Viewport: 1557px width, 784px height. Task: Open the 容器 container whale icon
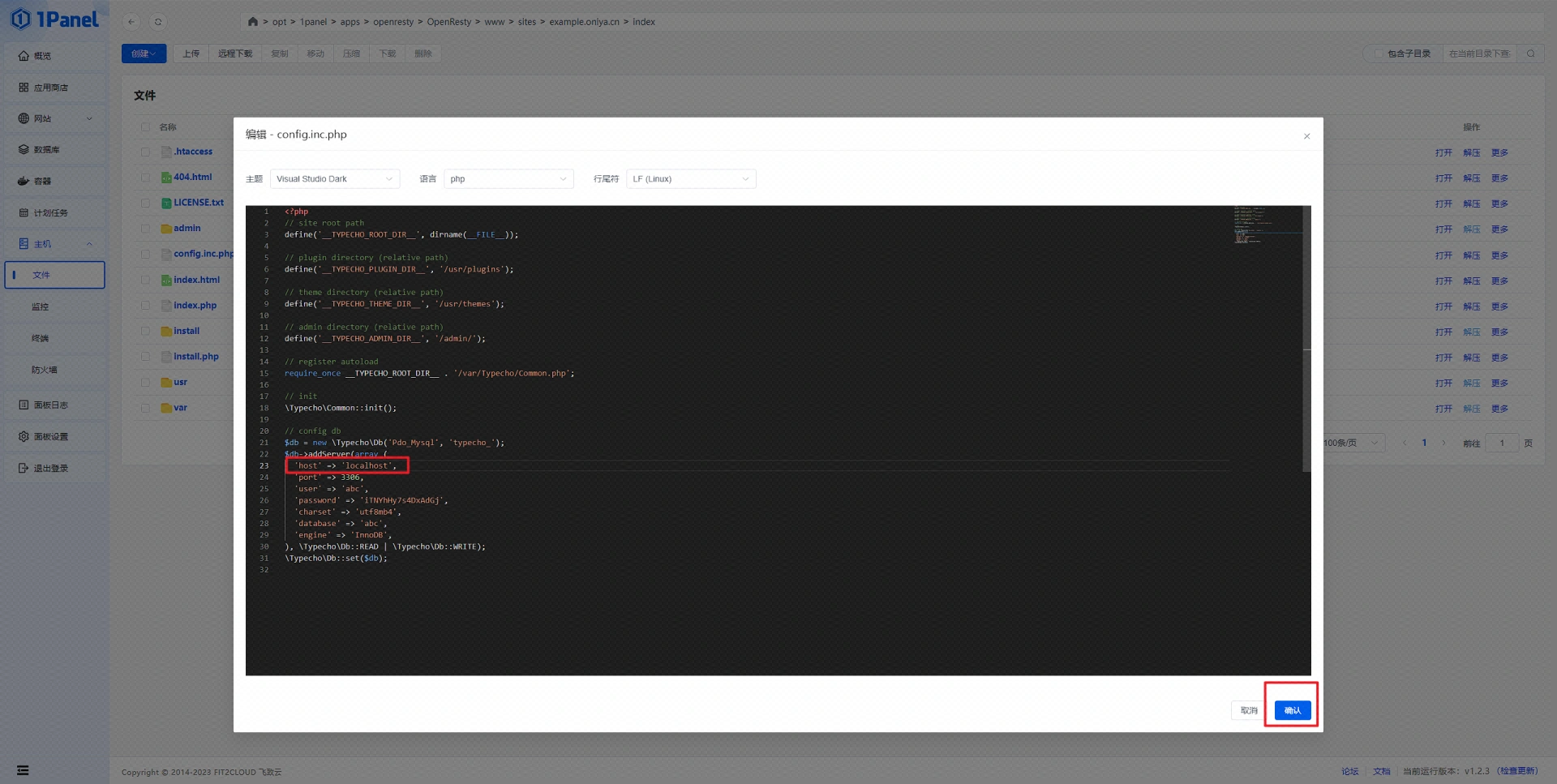24,181
